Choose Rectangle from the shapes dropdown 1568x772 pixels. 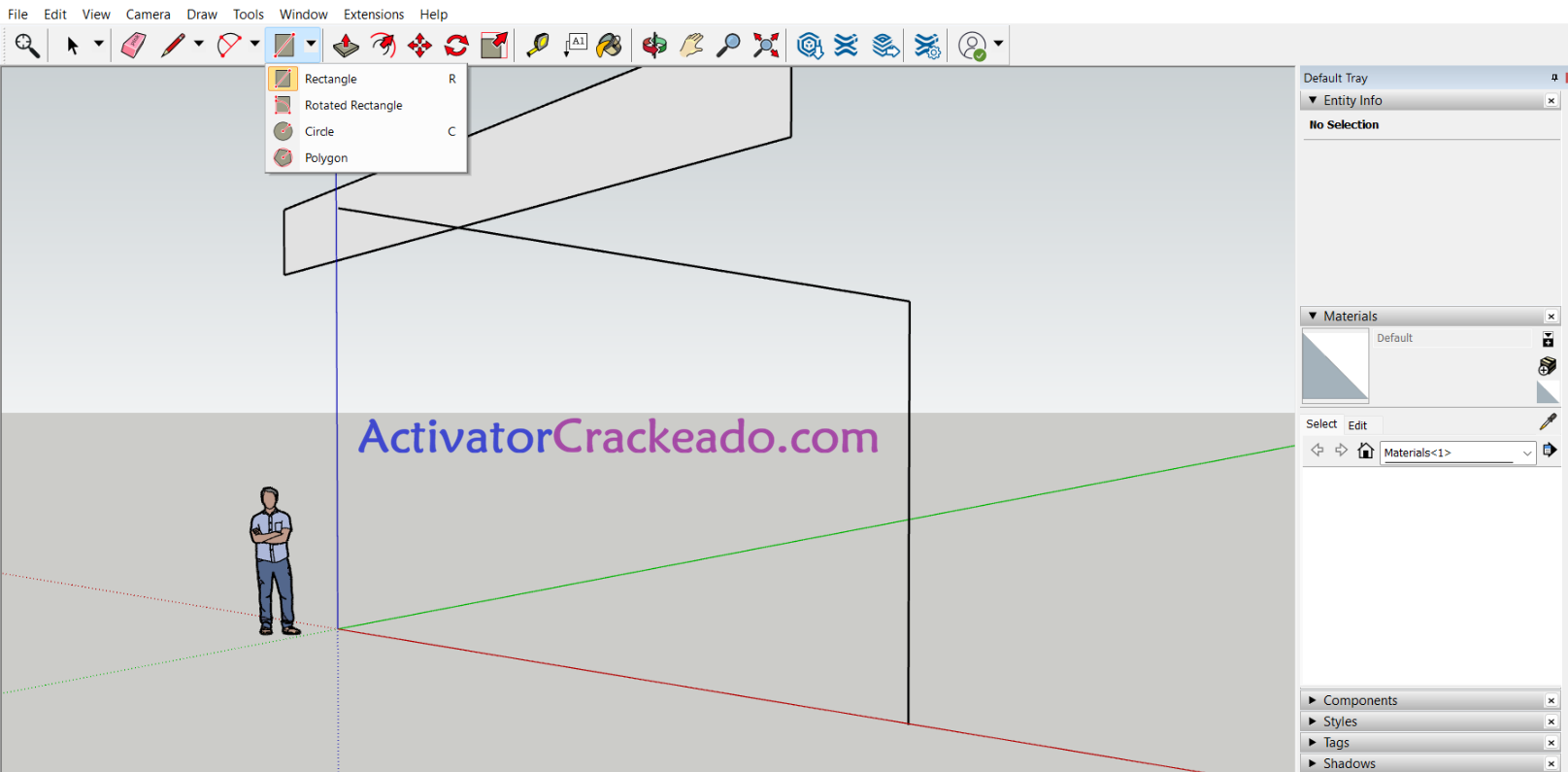(366, 79)
